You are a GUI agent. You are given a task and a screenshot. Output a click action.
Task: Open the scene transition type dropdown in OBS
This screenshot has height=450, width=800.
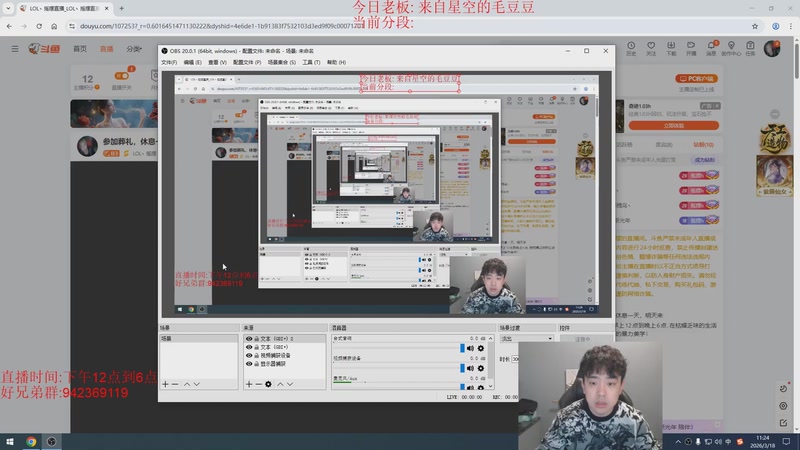[526, 338]
